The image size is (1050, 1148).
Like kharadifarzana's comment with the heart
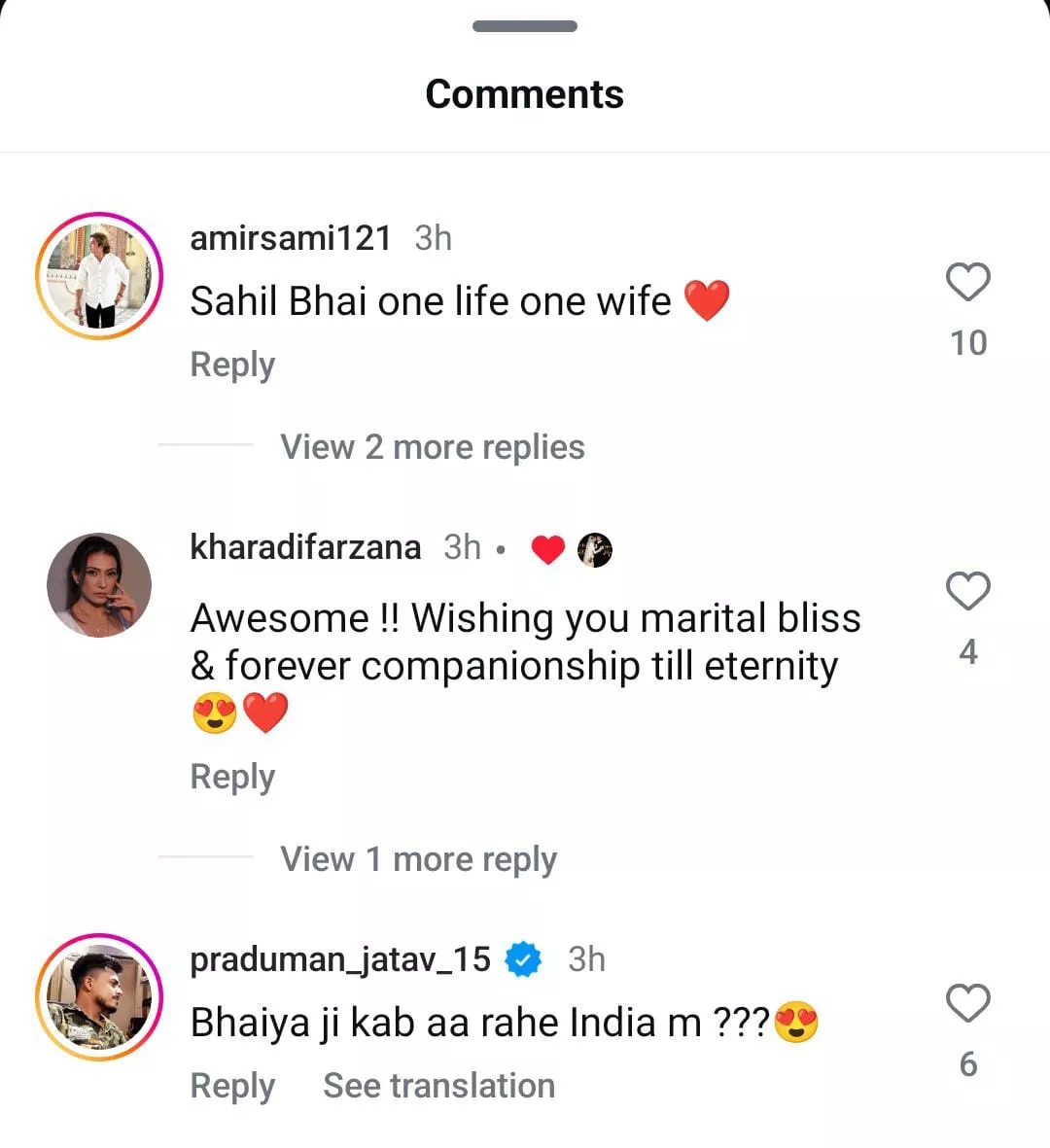pyautogui.click(x=967, y=592)
